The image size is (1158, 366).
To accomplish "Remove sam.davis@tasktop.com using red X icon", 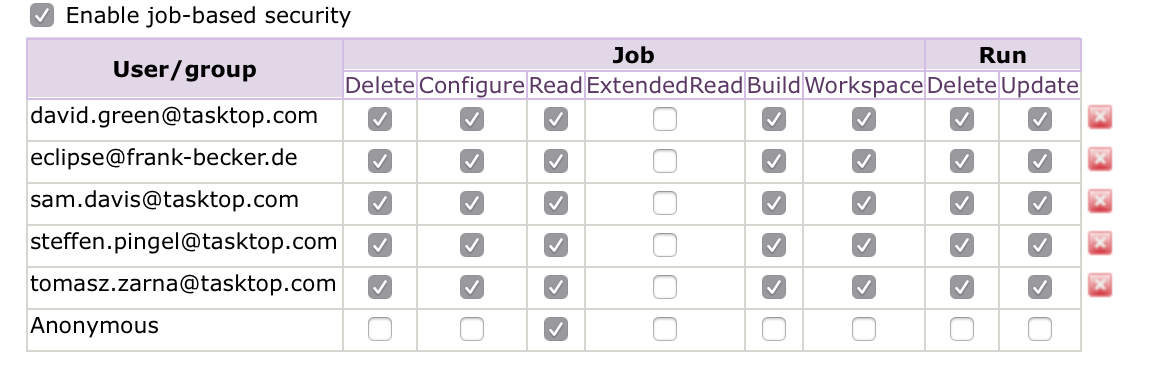I will [x=1100, y=201].
